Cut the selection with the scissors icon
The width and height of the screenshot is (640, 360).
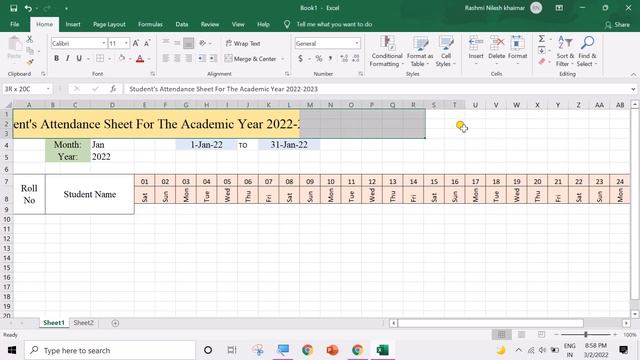[29, 40]
